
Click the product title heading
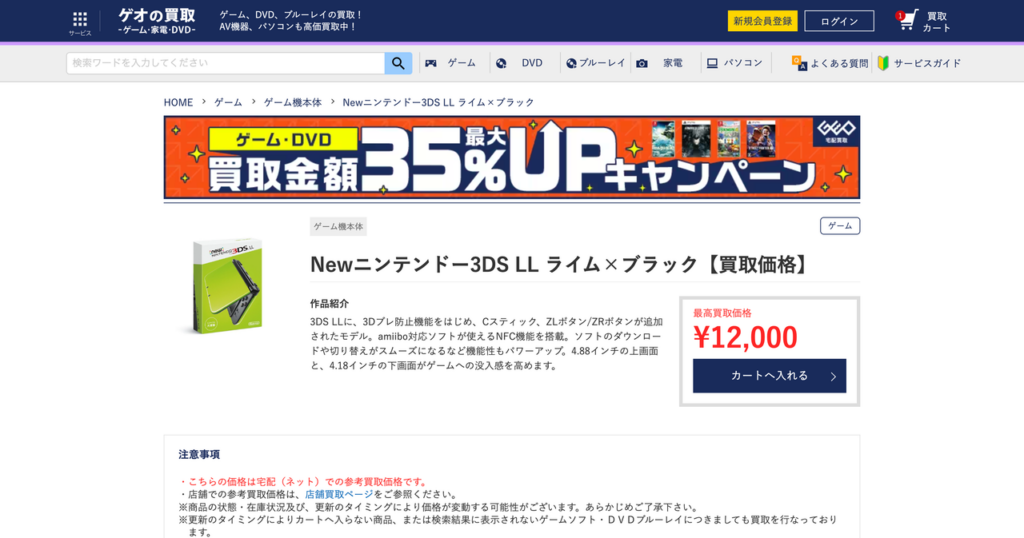tap(561, 264)
